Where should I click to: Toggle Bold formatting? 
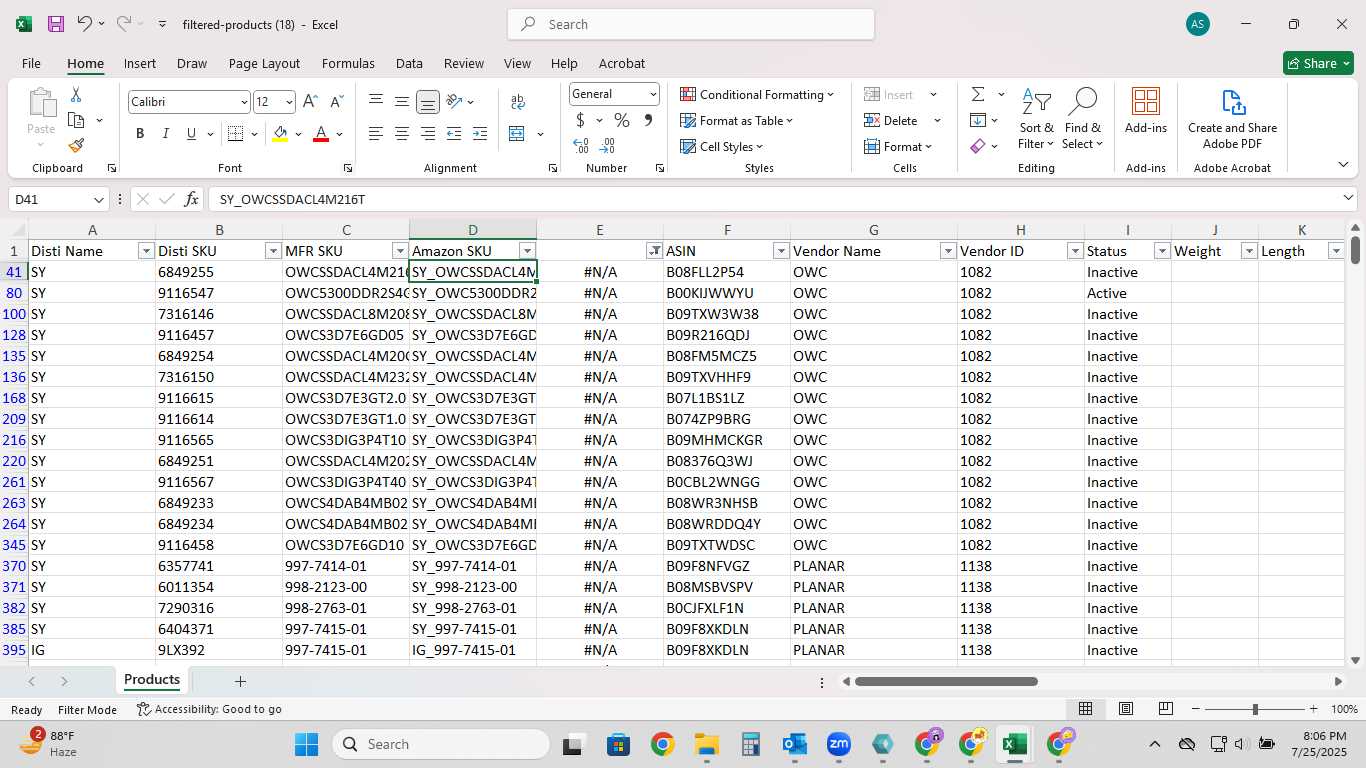[140, 134]
